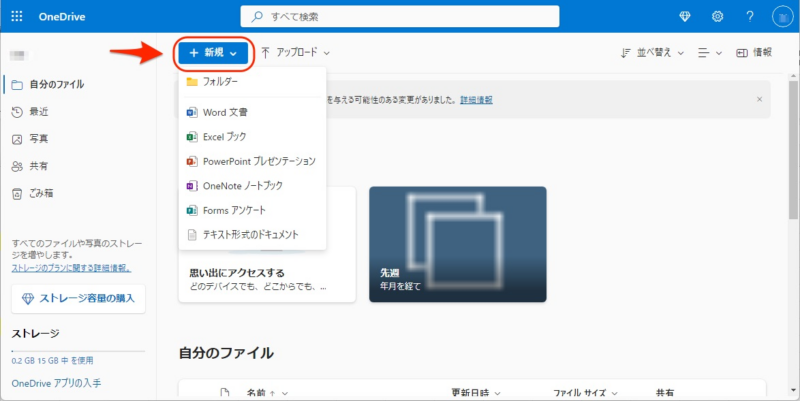Open the premium diamond icon in header
The height and width of the screenshot is (401, 800).
click(685, 16)
